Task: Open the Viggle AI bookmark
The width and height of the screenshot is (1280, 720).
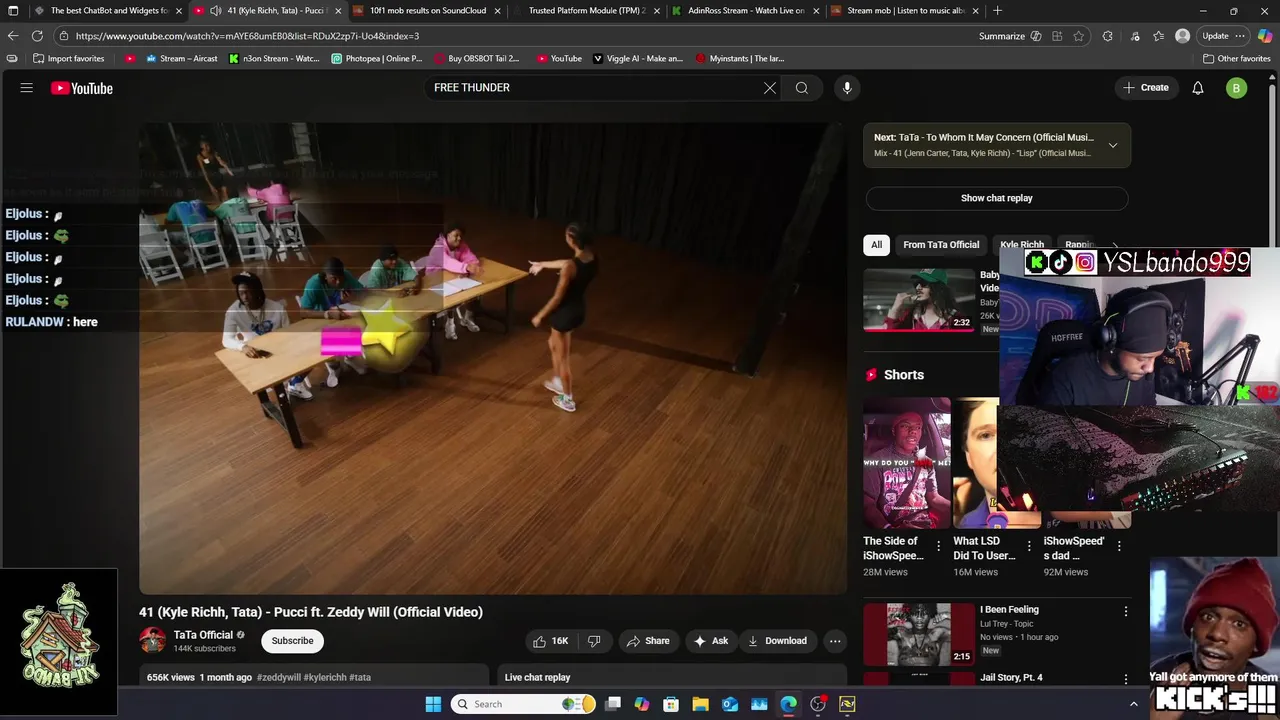Action: coord(638,59)
